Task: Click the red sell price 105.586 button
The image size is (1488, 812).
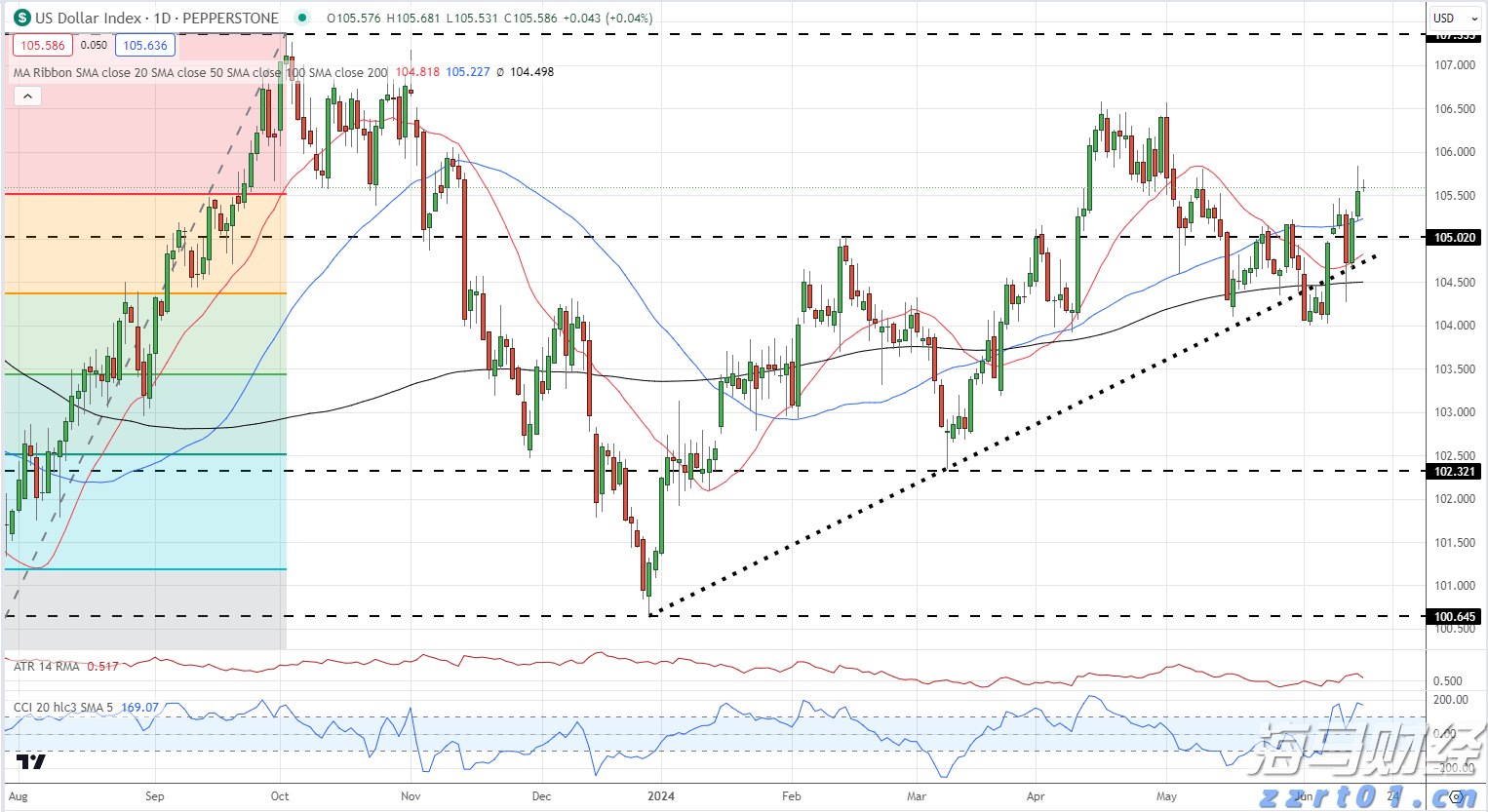Action: 42,45
